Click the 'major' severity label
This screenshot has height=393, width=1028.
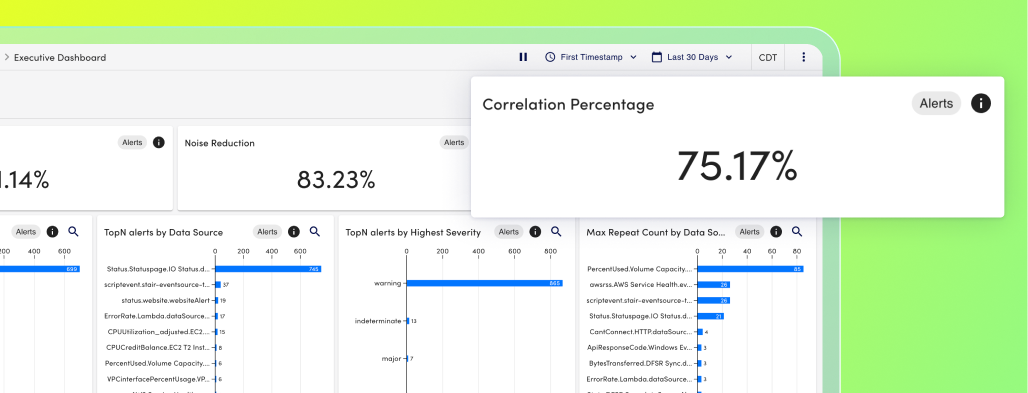pyautogui.click(x=391, y=359)
